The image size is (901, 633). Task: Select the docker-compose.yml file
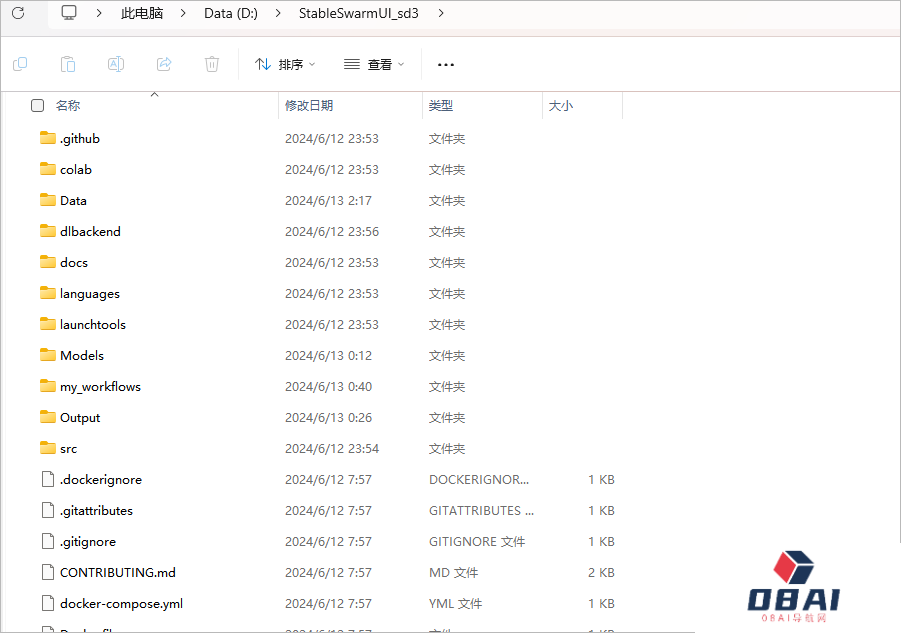pos(121,603)
